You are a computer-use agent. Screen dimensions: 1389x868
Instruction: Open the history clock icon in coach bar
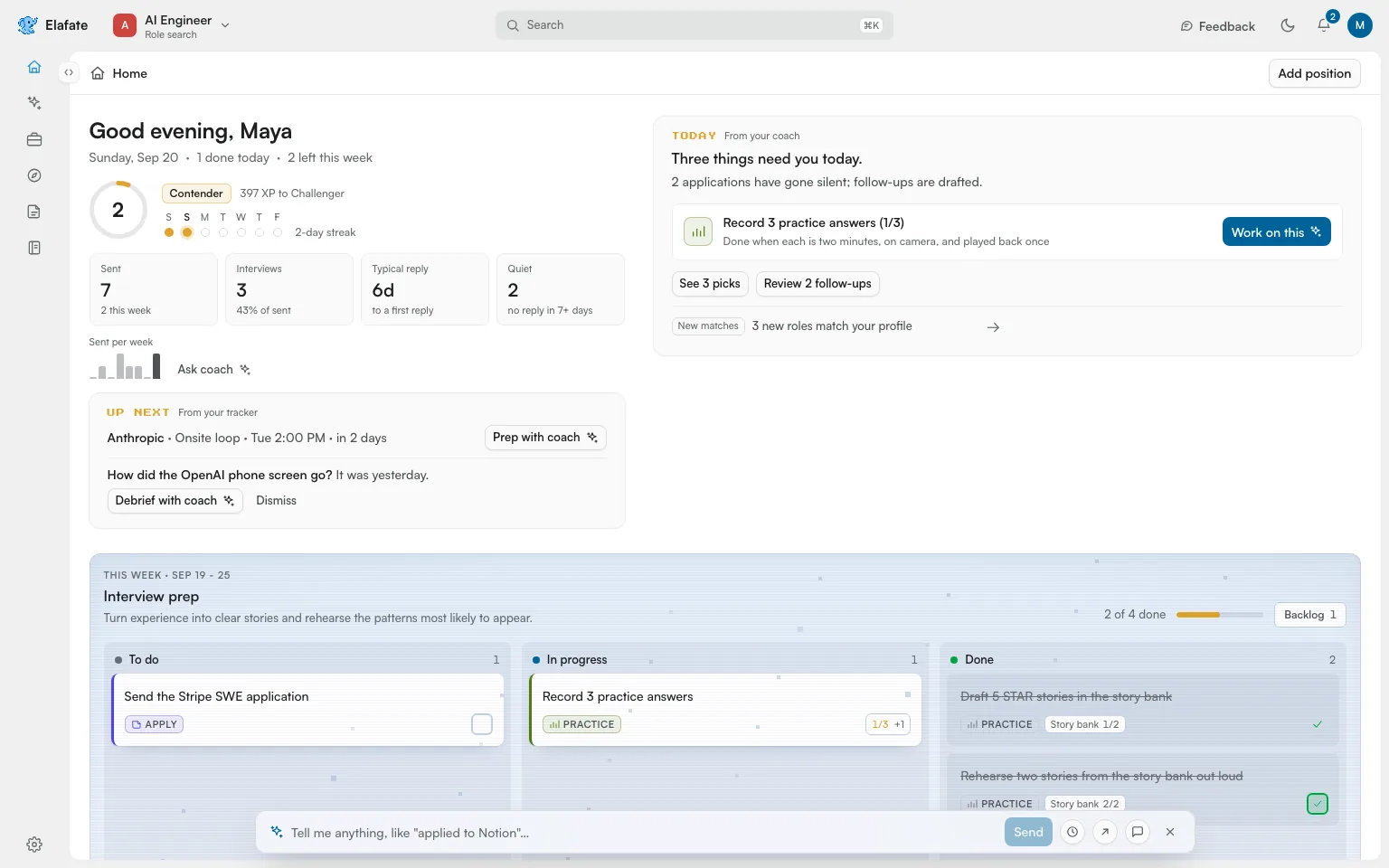(1072, 832)
